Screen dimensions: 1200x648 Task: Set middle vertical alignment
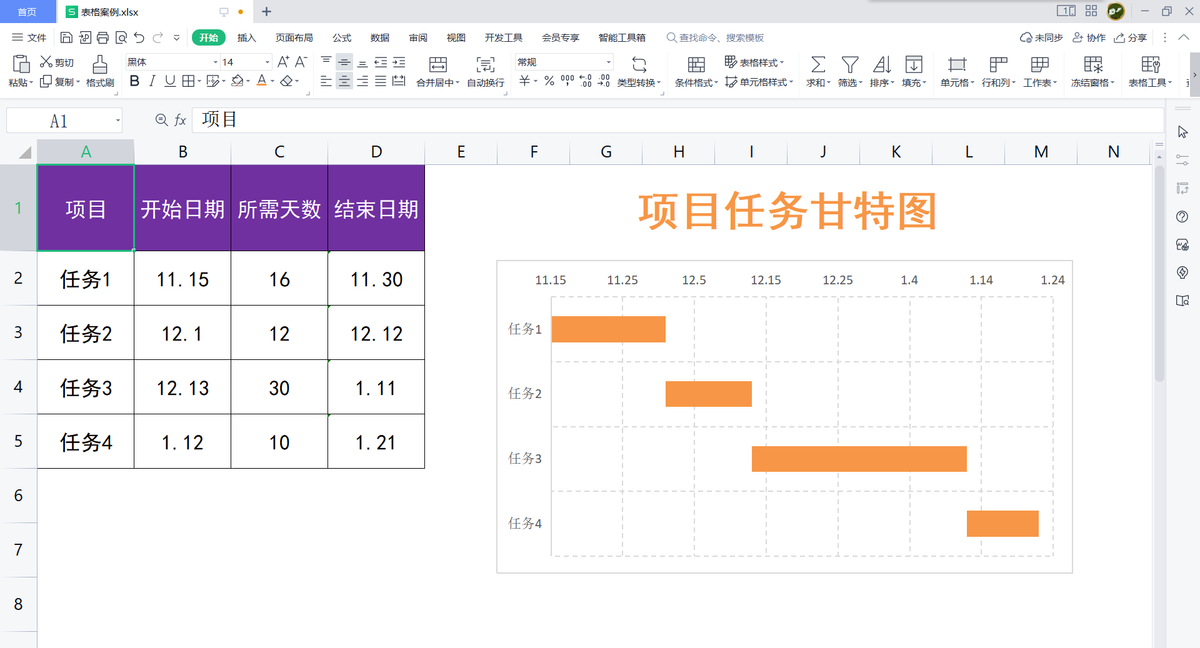[344, 62]
